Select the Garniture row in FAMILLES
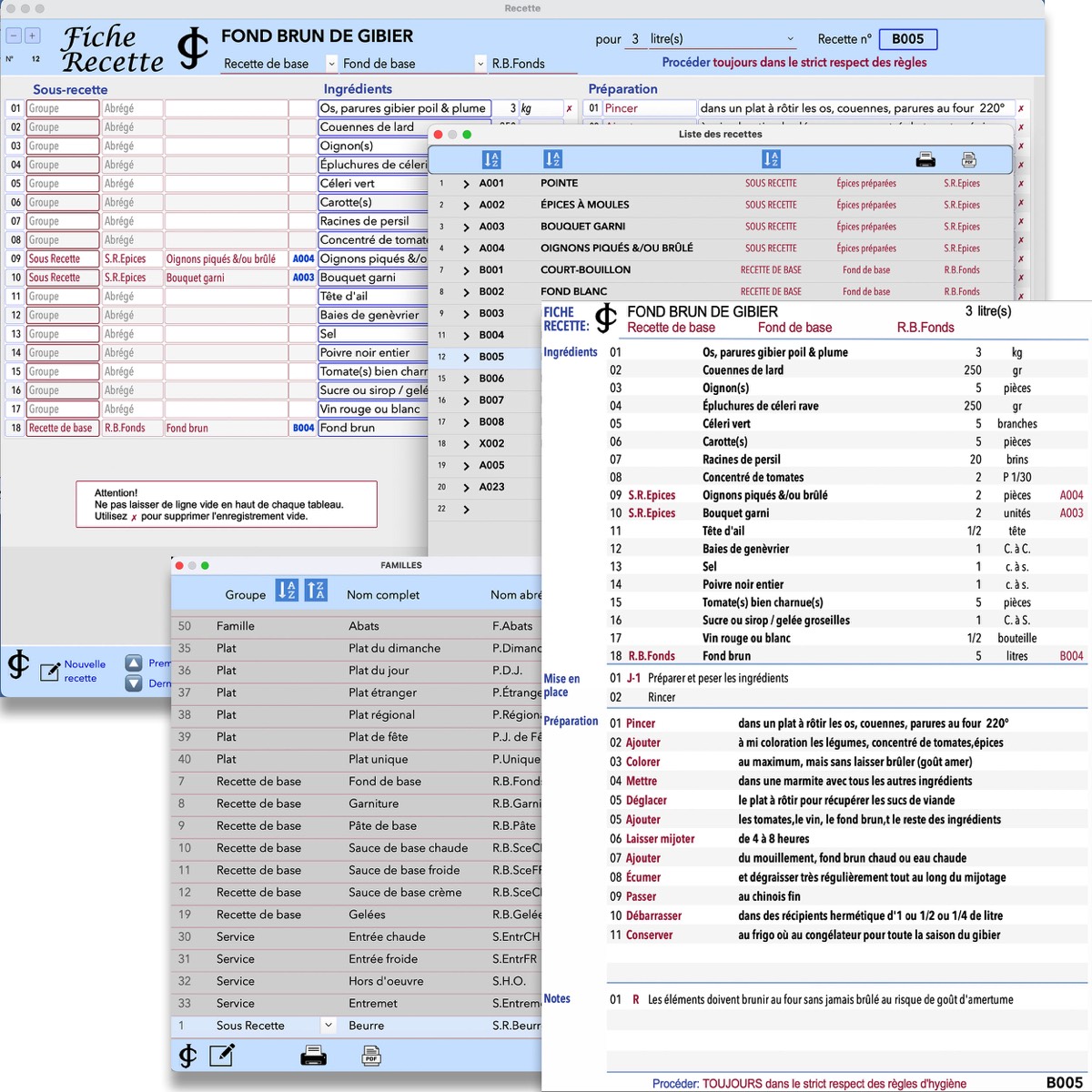Viewport: 1092px width, 1092px height. point(357,804)
